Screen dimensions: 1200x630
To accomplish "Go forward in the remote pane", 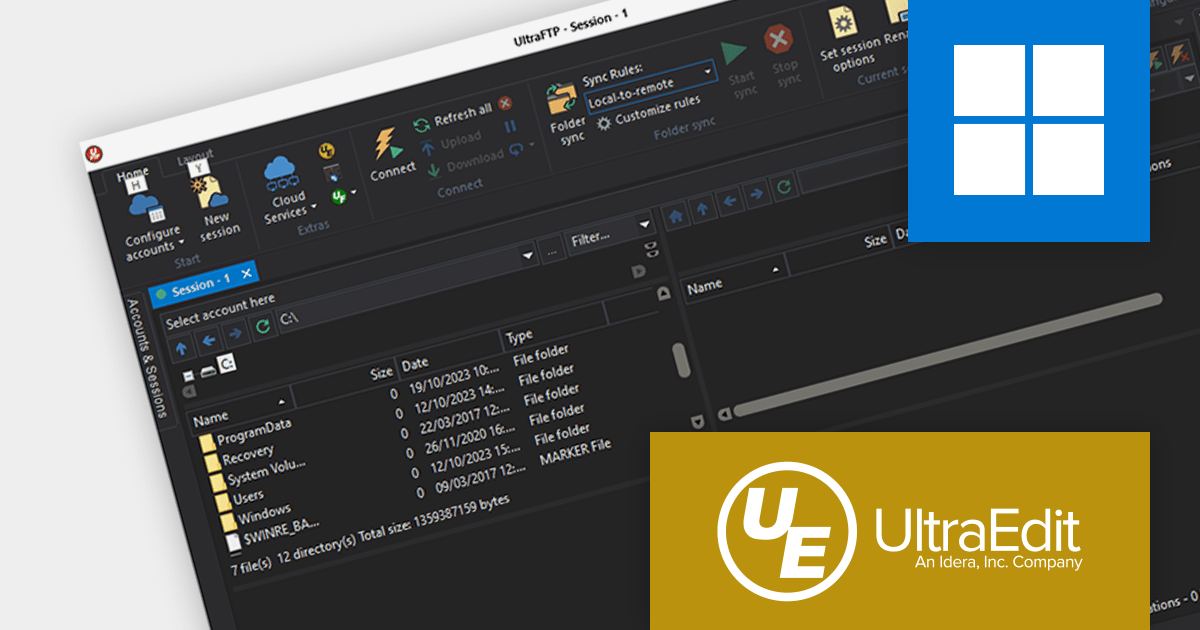I will (x=758, y=192).
